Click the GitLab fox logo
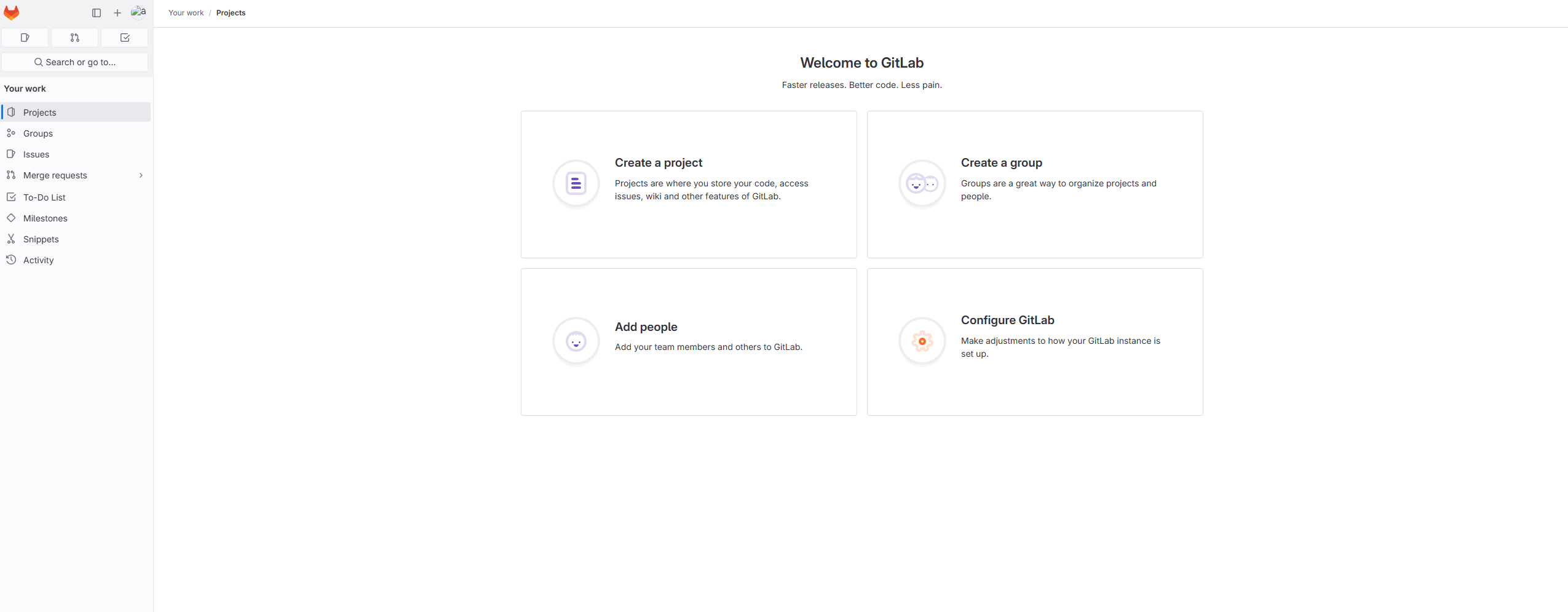Image resolution: width=1568 pixels, height=612 pixels. point(11,12)
